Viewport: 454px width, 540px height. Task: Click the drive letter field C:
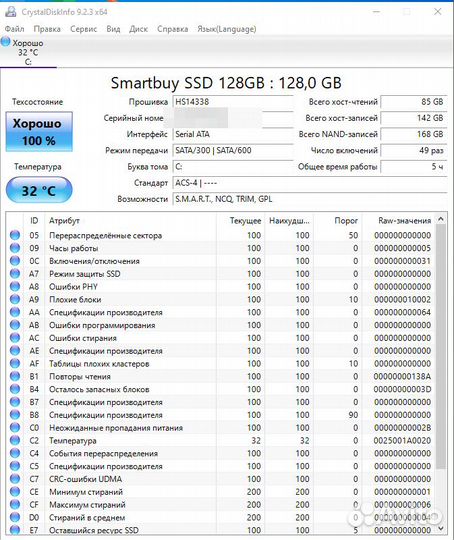(x=233, y=167)
